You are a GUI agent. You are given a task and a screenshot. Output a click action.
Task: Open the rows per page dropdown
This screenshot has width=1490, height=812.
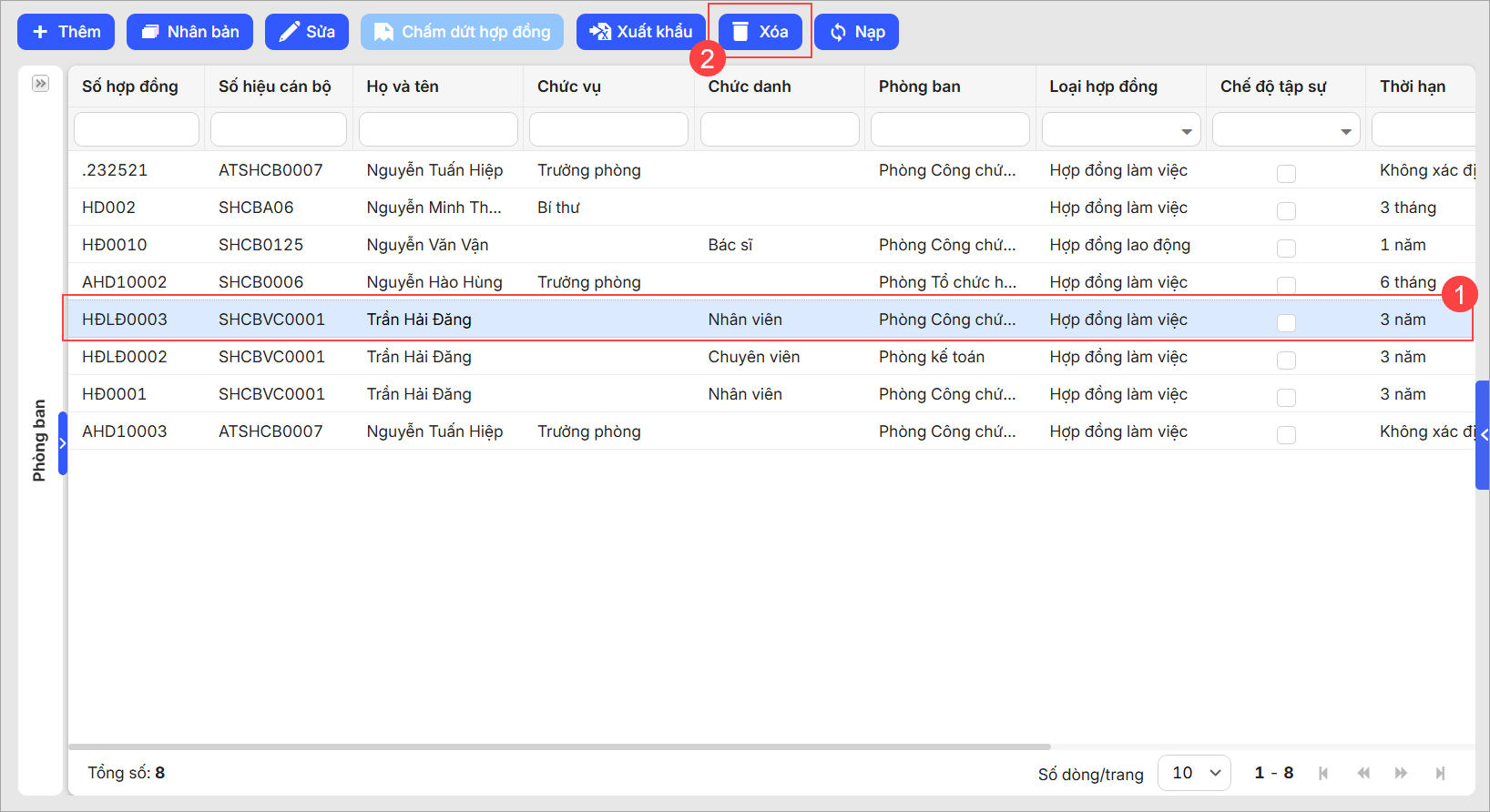pyautogui.click(x=1194, y=773)
